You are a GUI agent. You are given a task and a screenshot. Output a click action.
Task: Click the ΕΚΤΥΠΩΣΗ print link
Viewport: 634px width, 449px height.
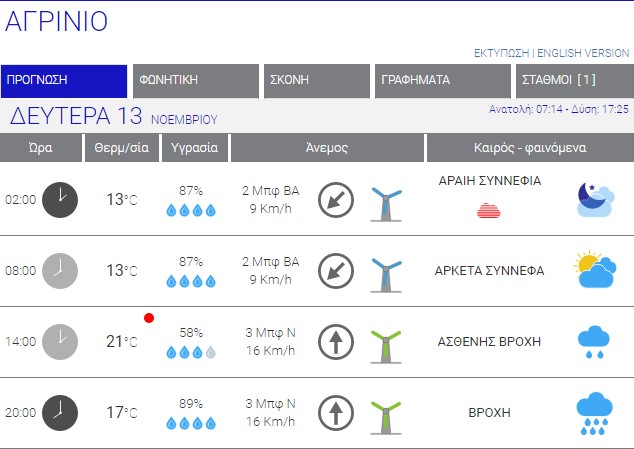(x=501, y=53)
